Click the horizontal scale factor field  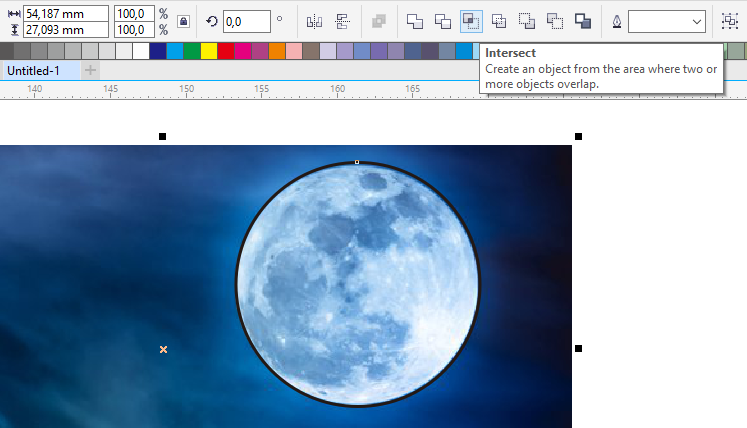coord(134,13)
